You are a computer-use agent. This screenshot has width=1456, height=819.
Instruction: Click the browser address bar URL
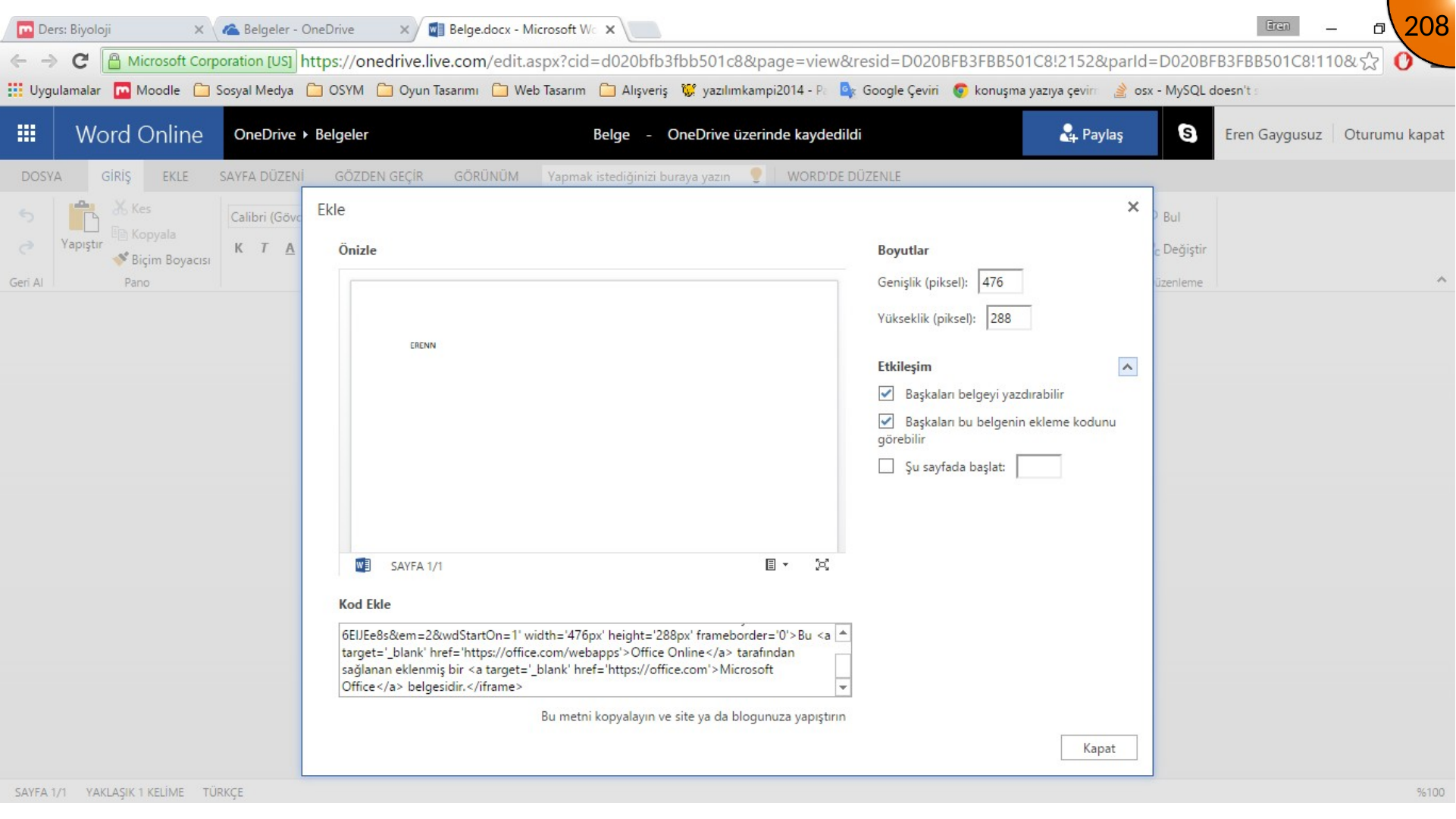tap(828, 61)
